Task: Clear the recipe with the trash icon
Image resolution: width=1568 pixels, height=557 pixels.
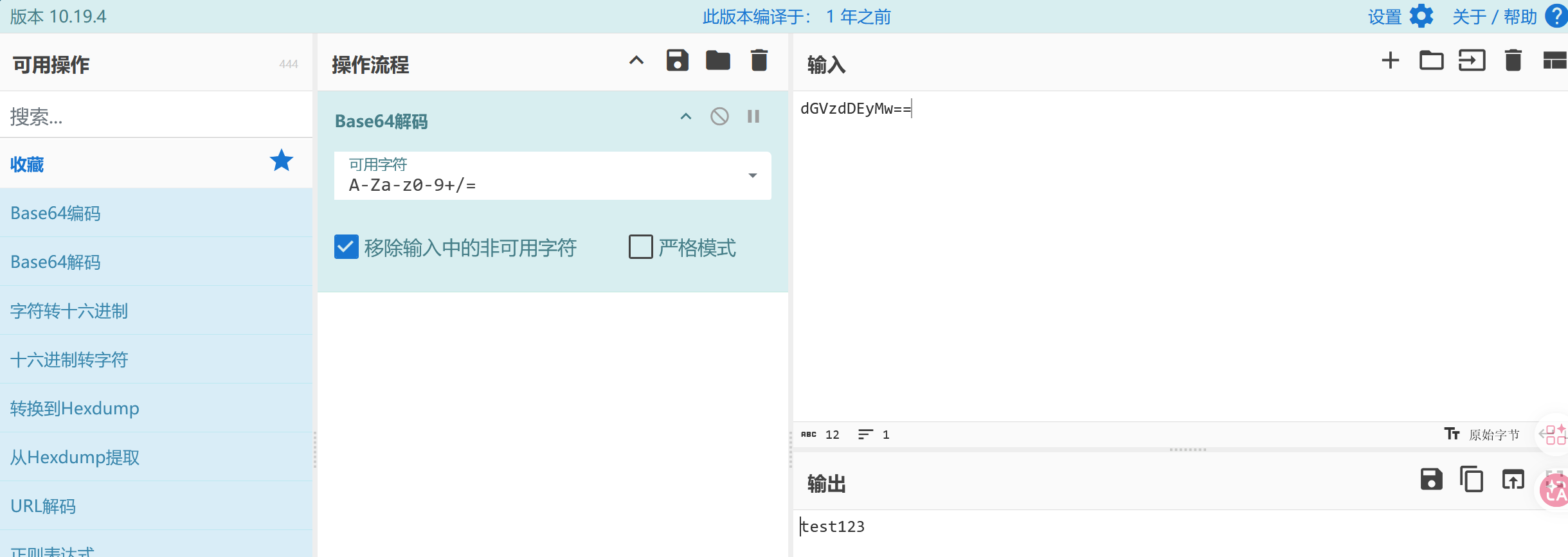Action: click(759, 60)
